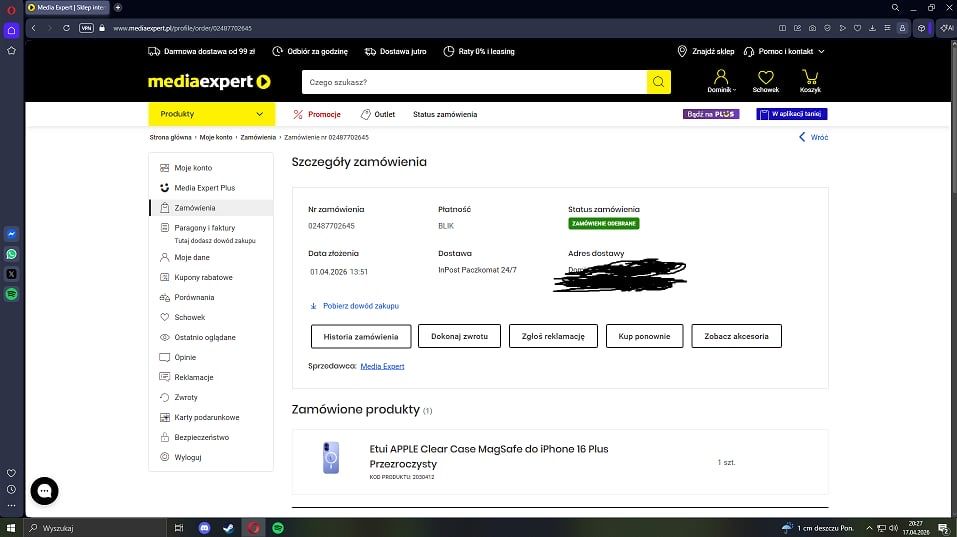Expand the Pomoc i kontakt dropdown

784,51
